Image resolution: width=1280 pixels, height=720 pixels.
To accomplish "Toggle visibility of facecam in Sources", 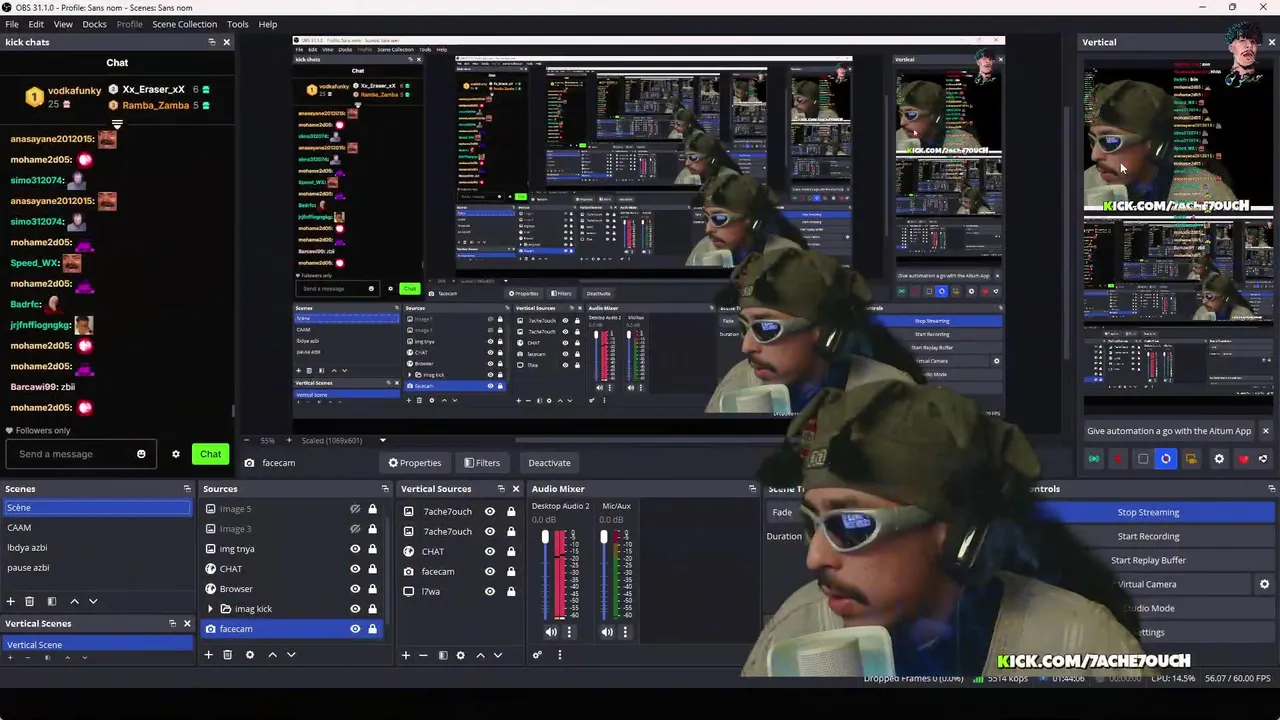I will coord(355,629).
